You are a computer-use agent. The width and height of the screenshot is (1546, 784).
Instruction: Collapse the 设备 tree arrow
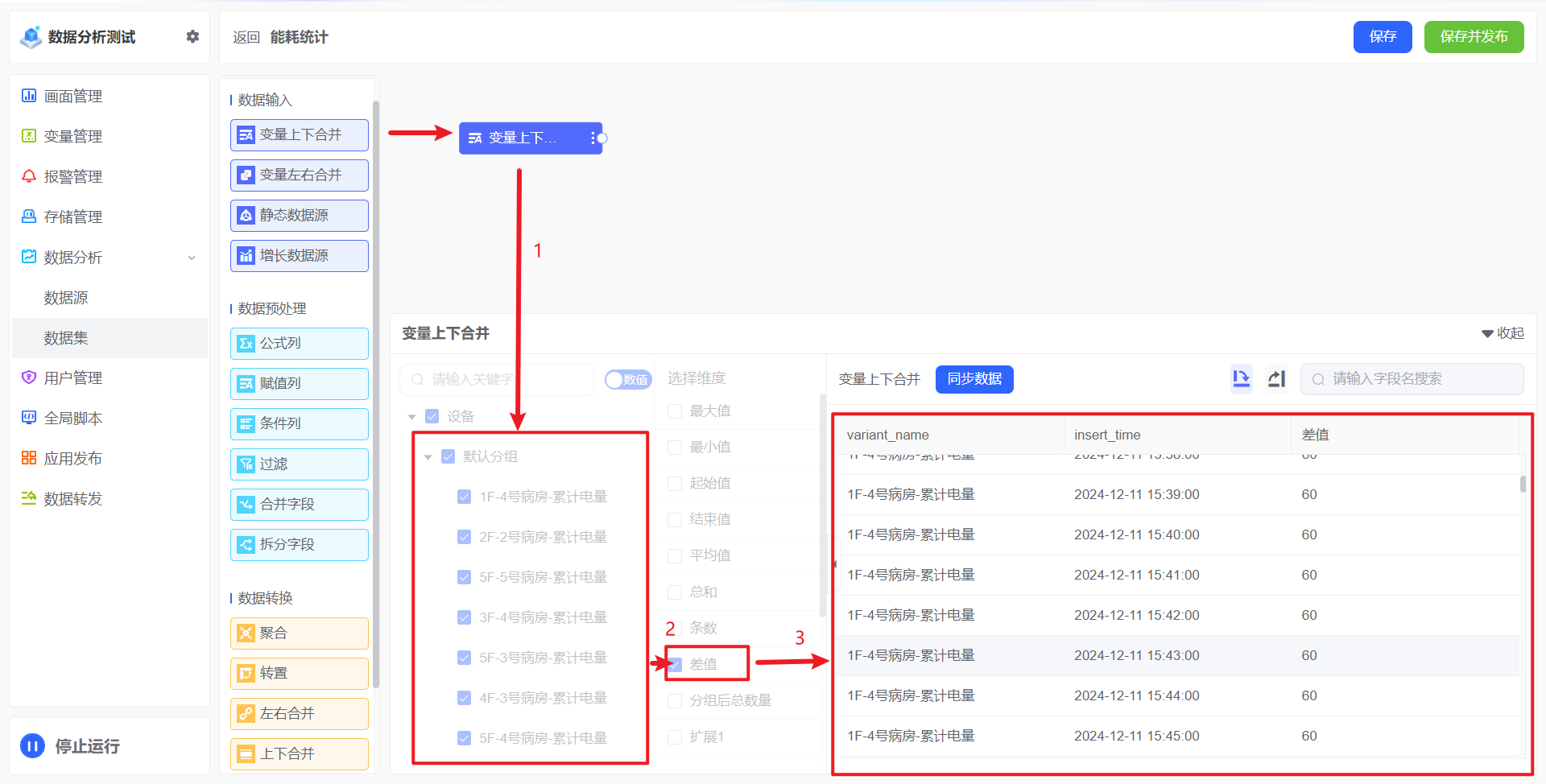[411, 417]
